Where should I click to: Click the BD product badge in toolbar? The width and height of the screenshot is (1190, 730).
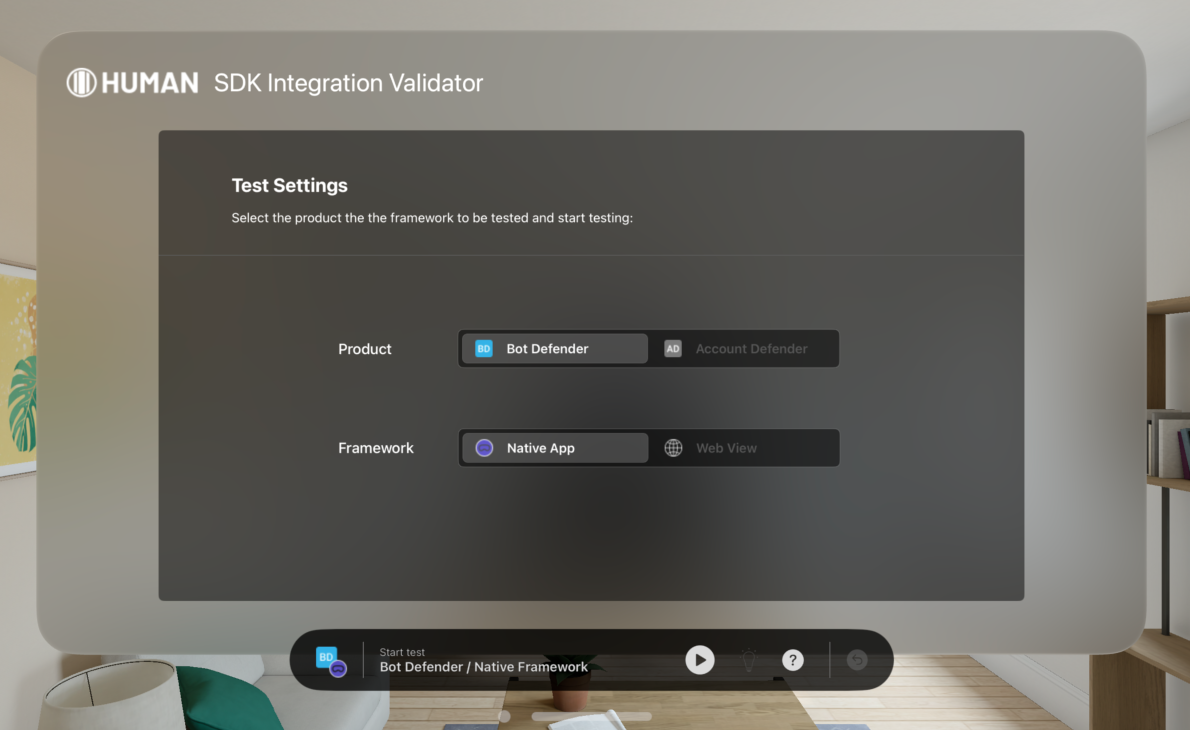click(x=331, y=661)
